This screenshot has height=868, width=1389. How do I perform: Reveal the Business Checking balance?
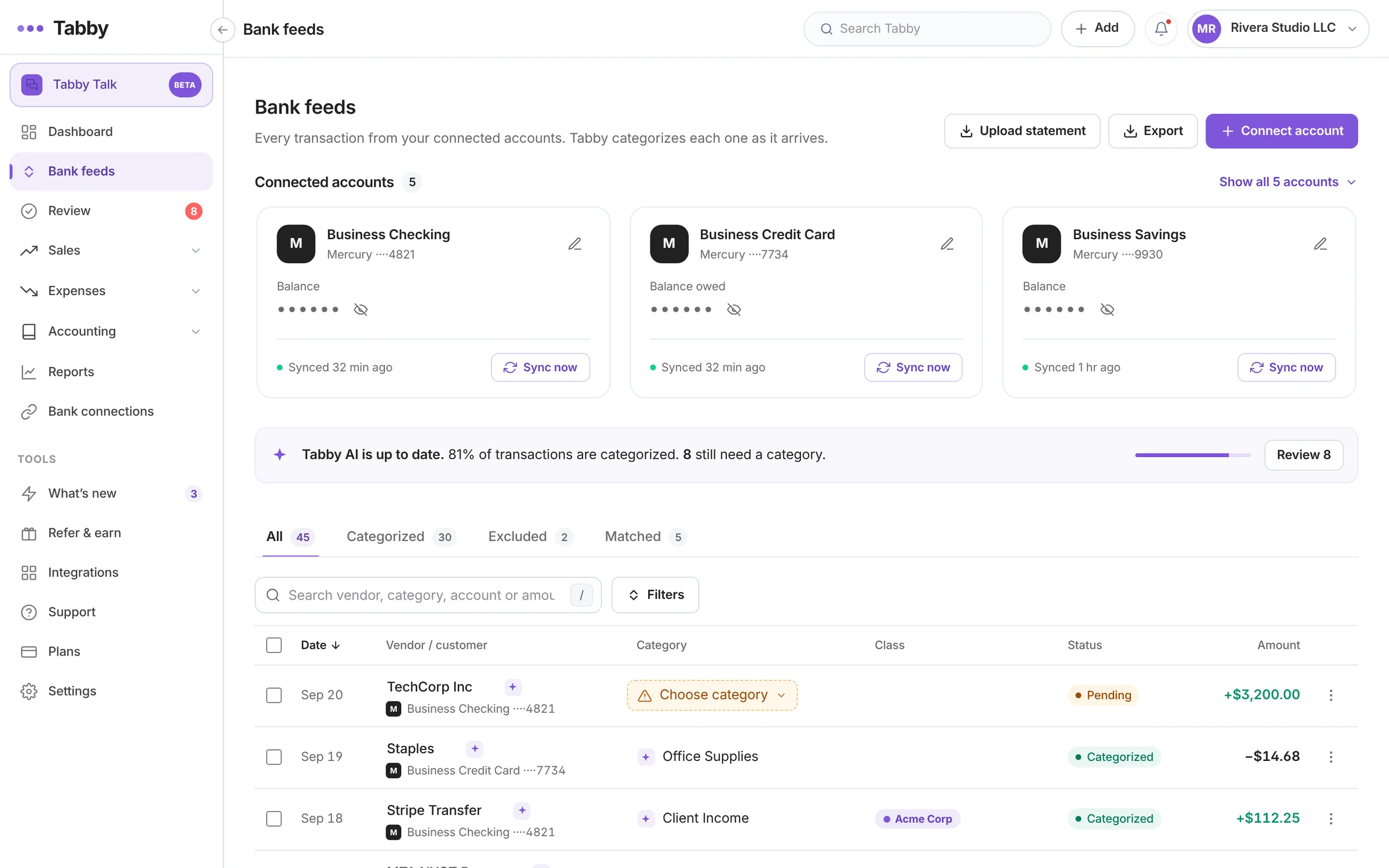361,310
